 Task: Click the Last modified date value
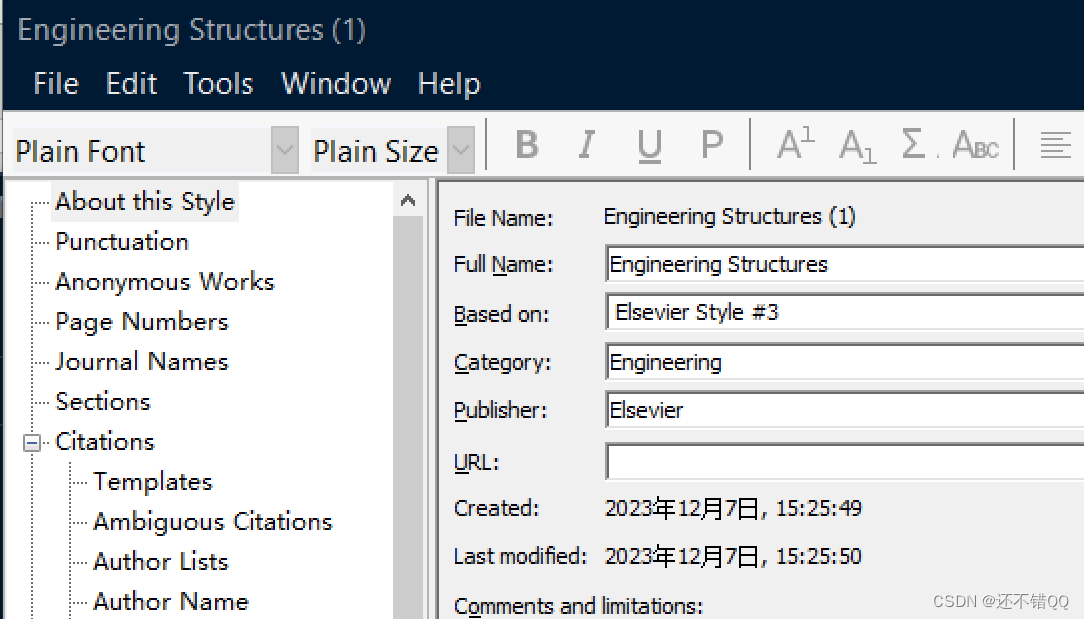[x=733, y=556]
